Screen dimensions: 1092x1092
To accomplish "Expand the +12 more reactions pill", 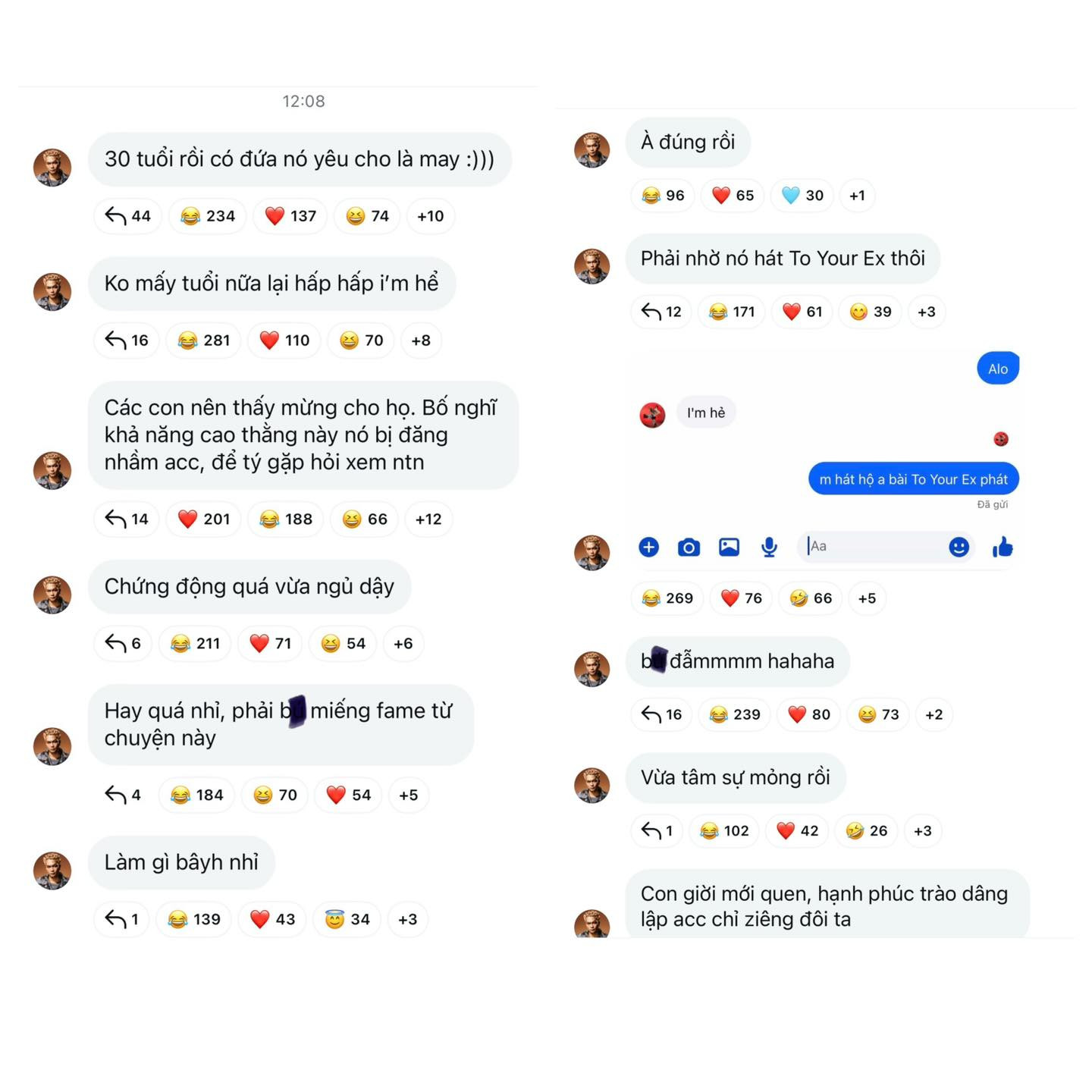I will (x=428, y=519).
